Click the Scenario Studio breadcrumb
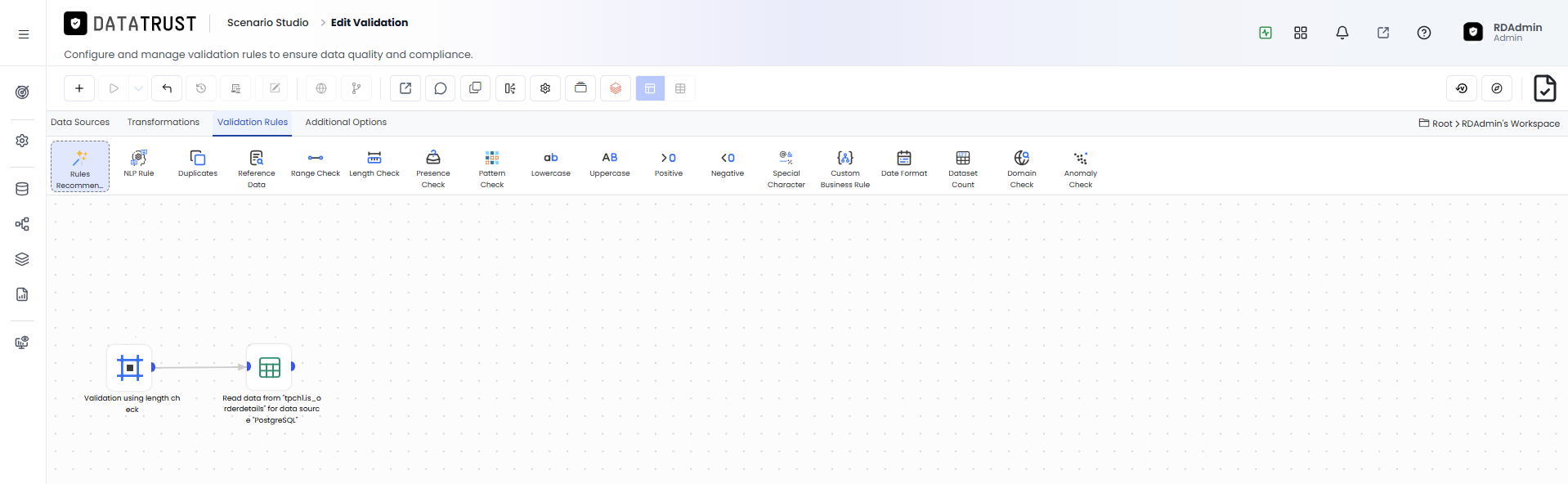1568x484 pixels. pos(268,22)
